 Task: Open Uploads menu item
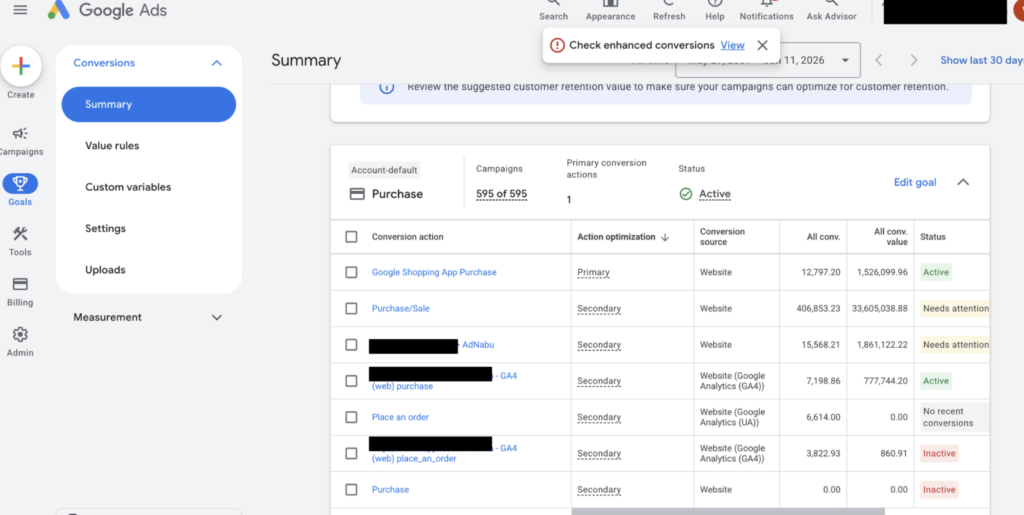(x=105, y=270)
